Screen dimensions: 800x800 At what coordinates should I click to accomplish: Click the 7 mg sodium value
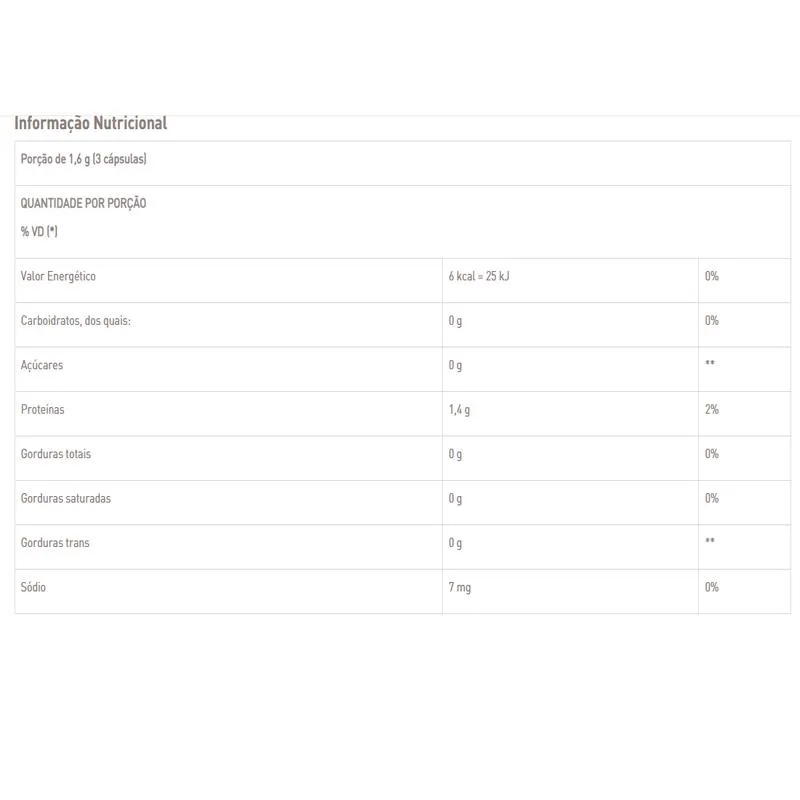459,587
